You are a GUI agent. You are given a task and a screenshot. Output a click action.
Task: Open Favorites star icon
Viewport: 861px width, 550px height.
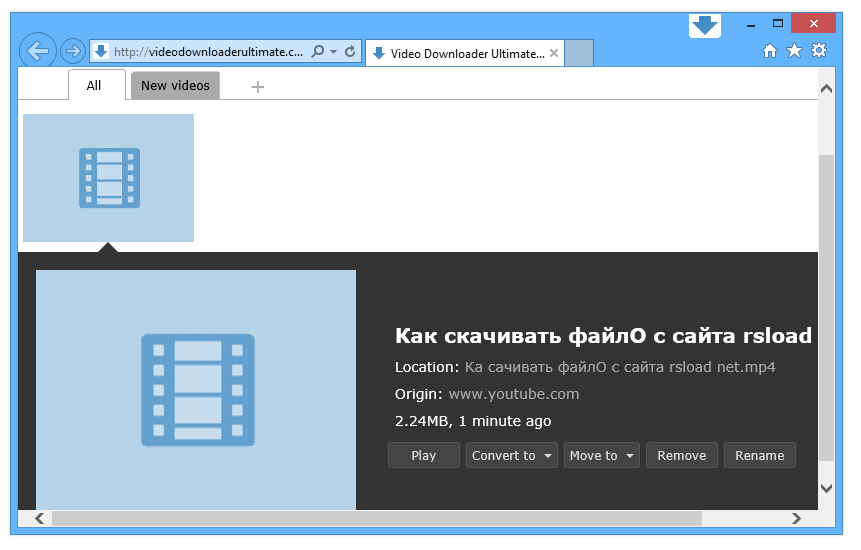794,51
